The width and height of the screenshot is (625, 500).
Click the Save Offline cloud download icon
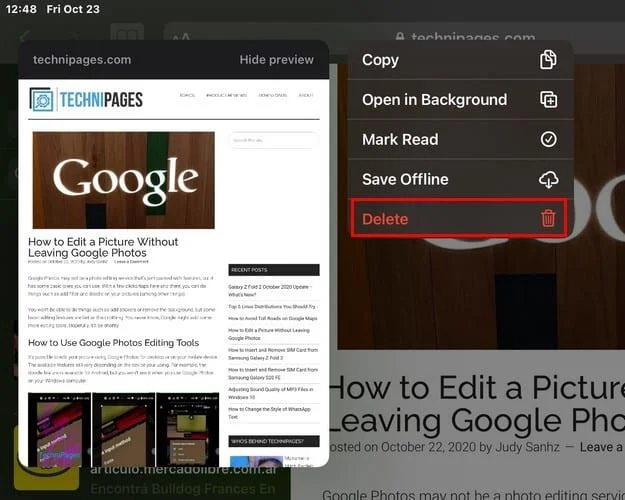coord(548,179)
